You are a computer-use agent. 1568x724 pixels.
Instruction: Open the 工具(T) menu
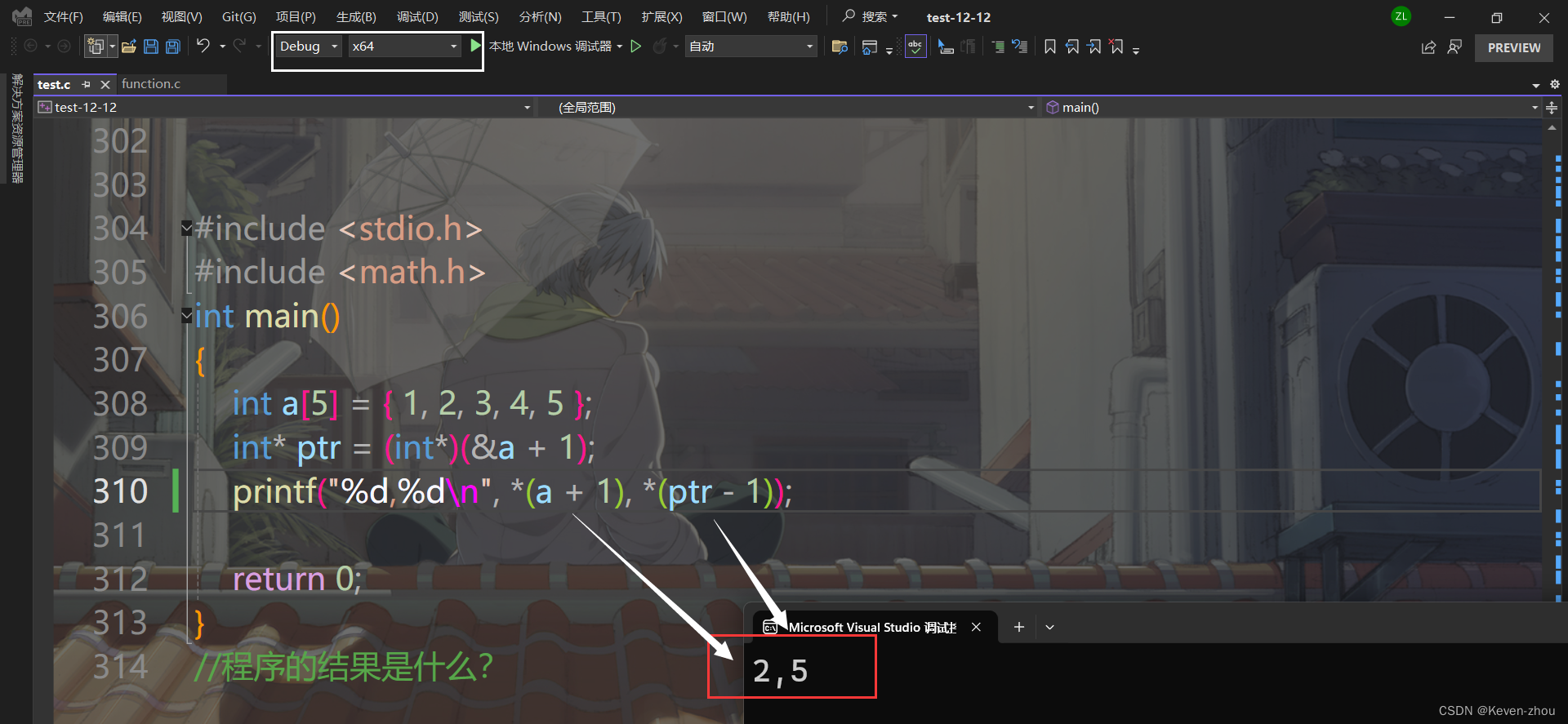pos(601,17)
